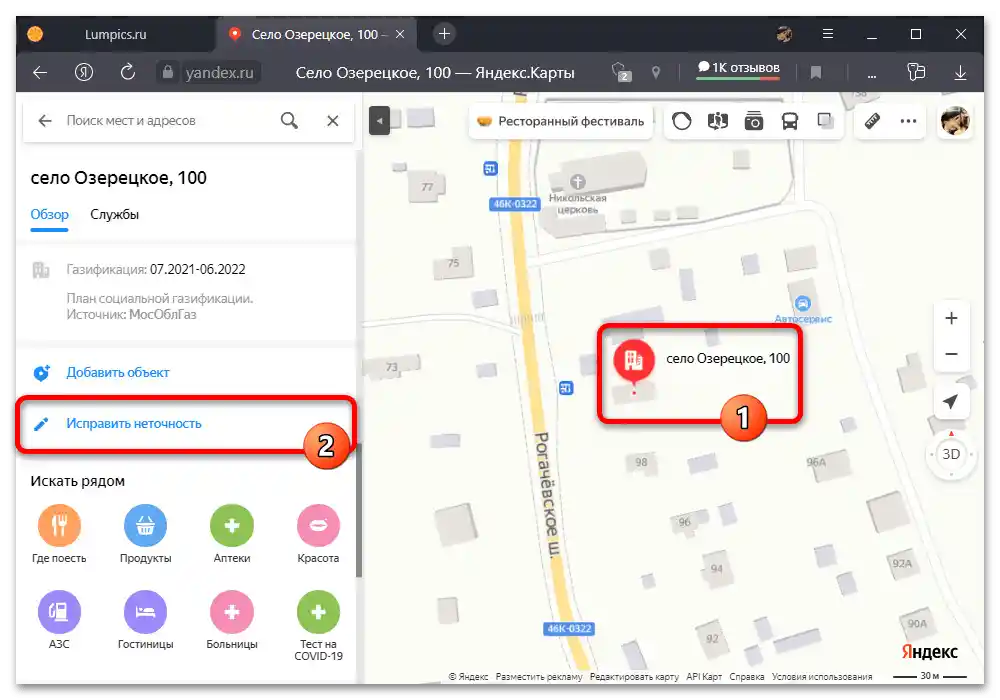Zoom out the map with minus

(951, 354)
